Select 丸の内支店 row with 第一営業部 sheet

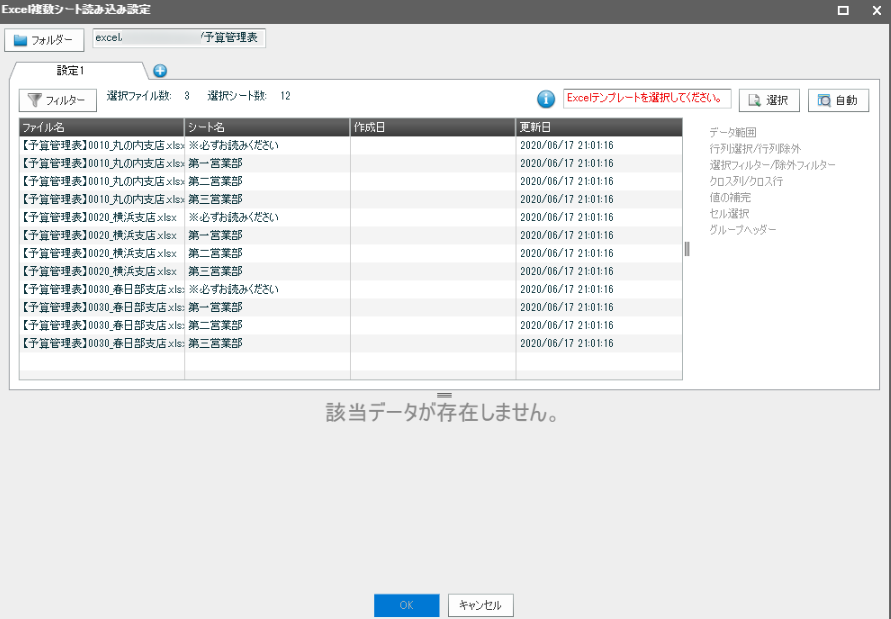coord(351,164)
